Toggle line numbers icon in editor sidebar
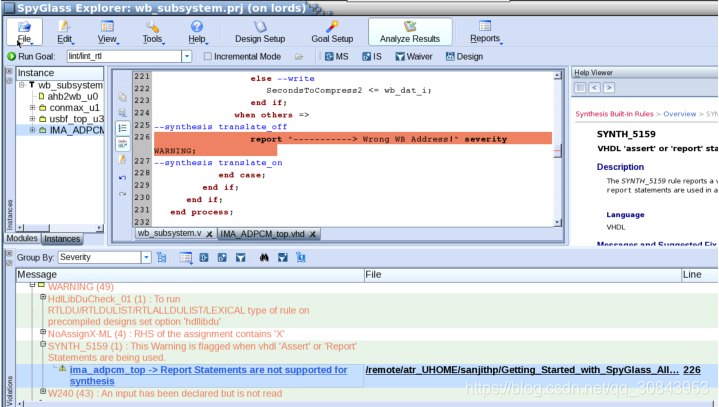The image size is (719, 407). pos(122,128)
